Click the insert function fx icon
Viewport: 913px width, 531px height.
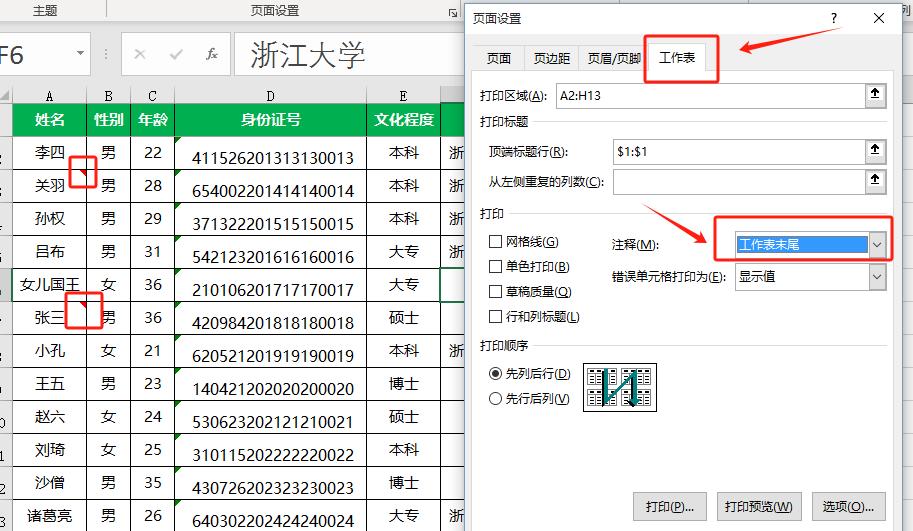212,54
